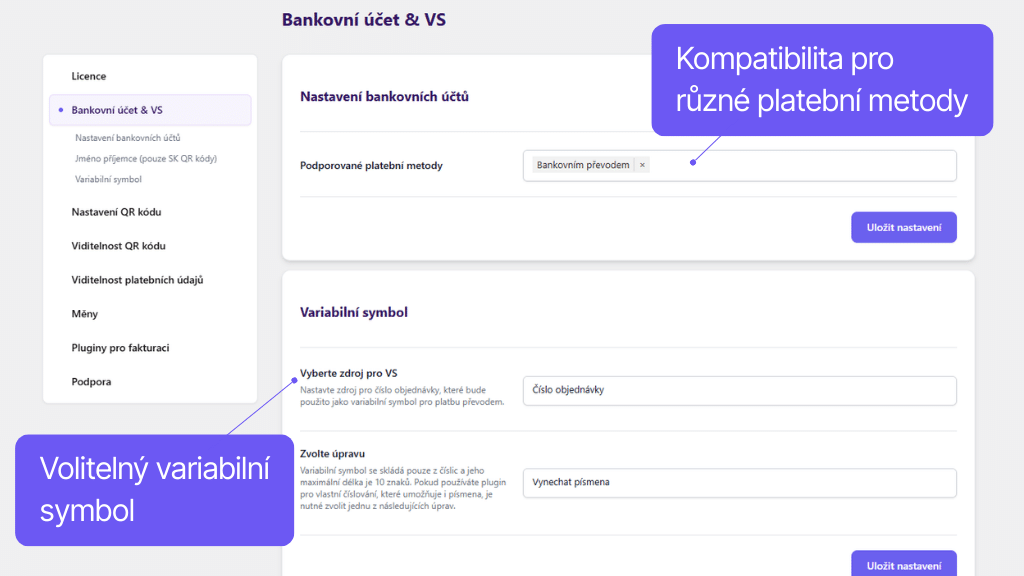This screenshot has height=576, width=1024.
Task: Open the "Podpora" support section
Action: [90, 381]
